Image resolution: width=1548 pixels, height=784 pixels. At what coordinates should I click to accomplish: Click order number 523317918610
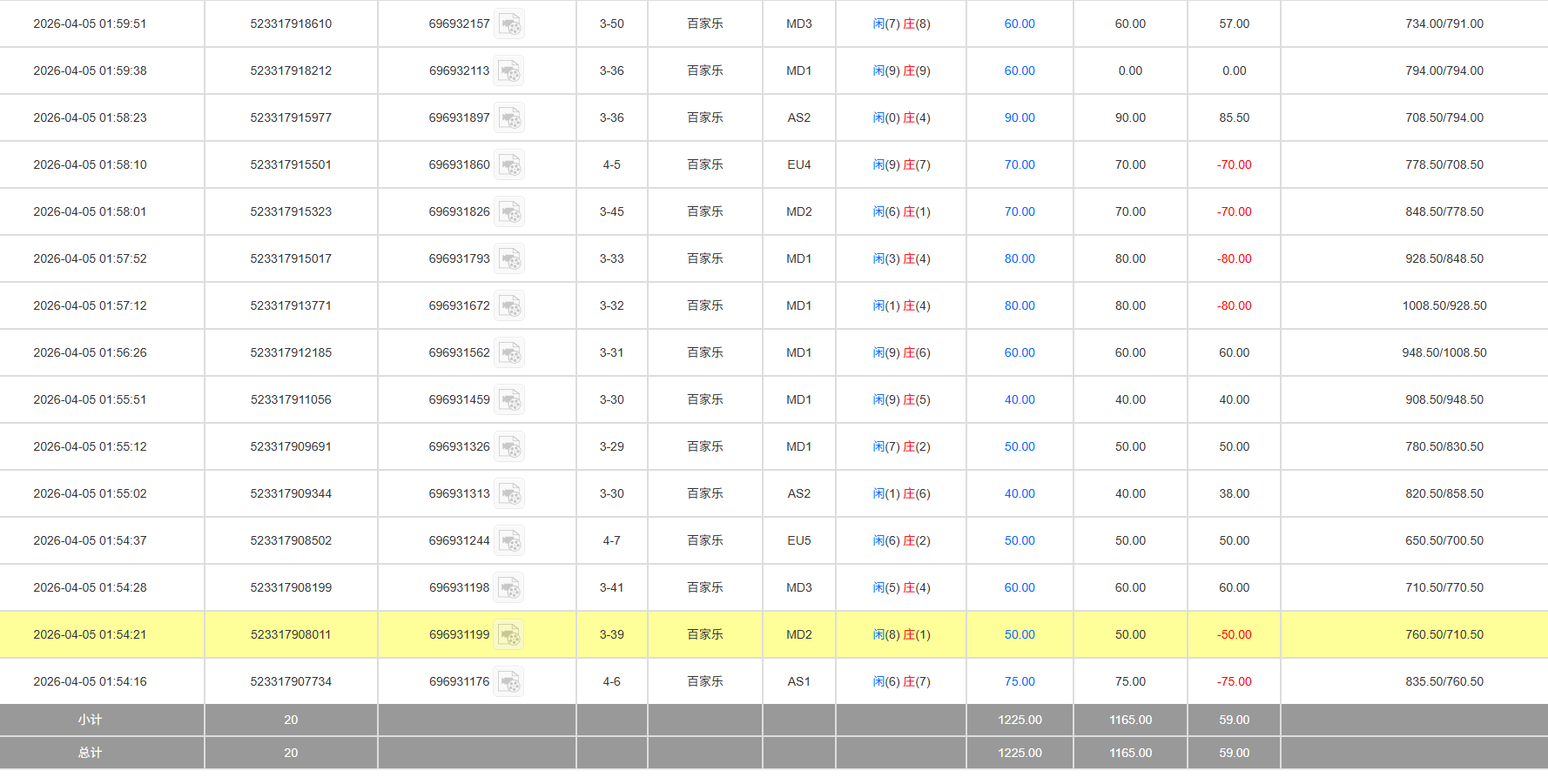click(x=290, y=23)
